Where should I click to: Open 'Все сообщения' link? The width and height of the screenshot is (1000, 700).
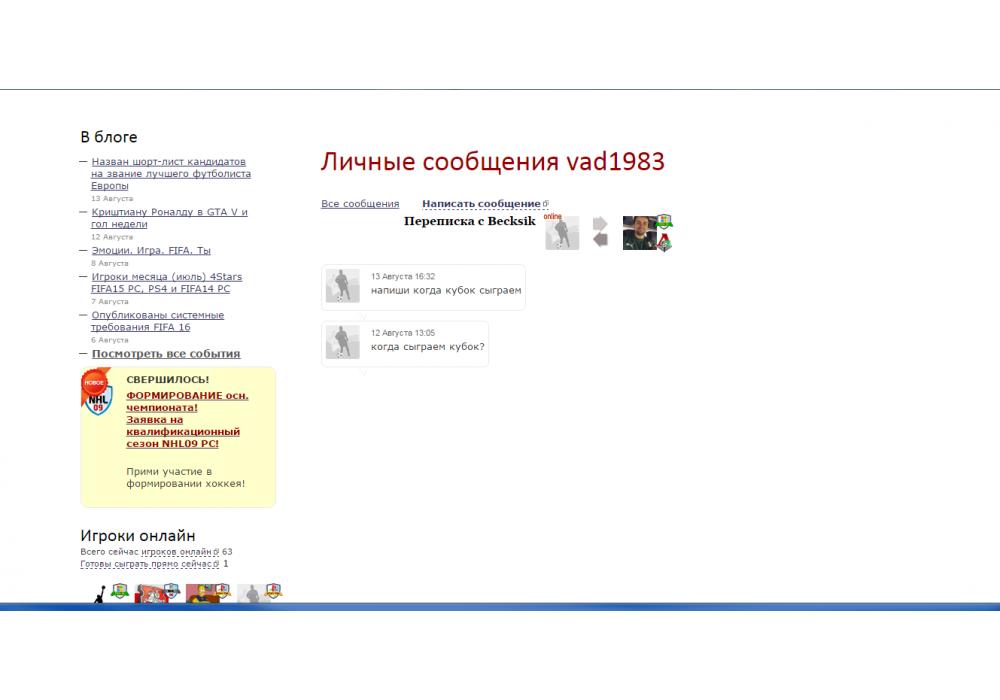[360, 204]
